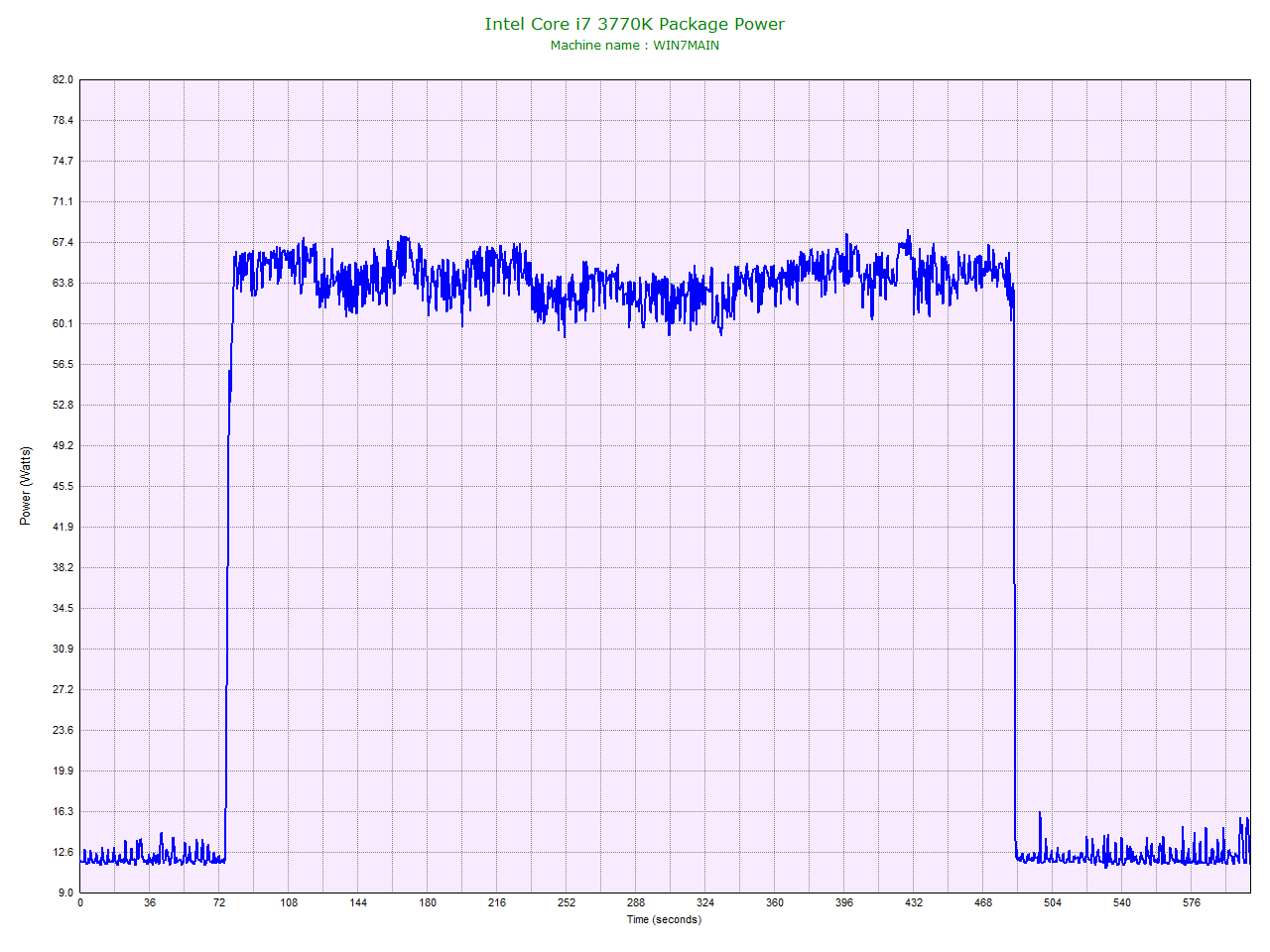1270x952 pixels.
Task: Click the 41.9 y-axis value
Action: pyautogui.click(x=63, y=527)
